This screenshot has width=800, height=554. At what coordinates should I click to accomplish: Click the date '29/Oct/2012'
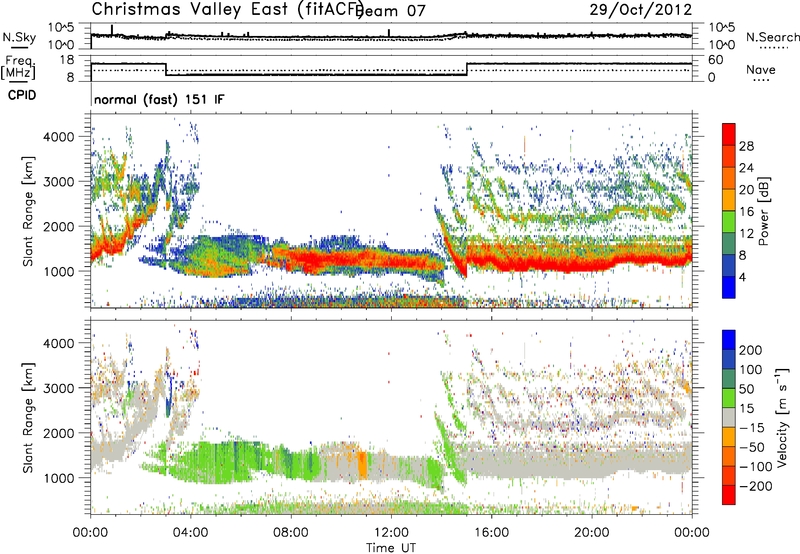[641, 9]
